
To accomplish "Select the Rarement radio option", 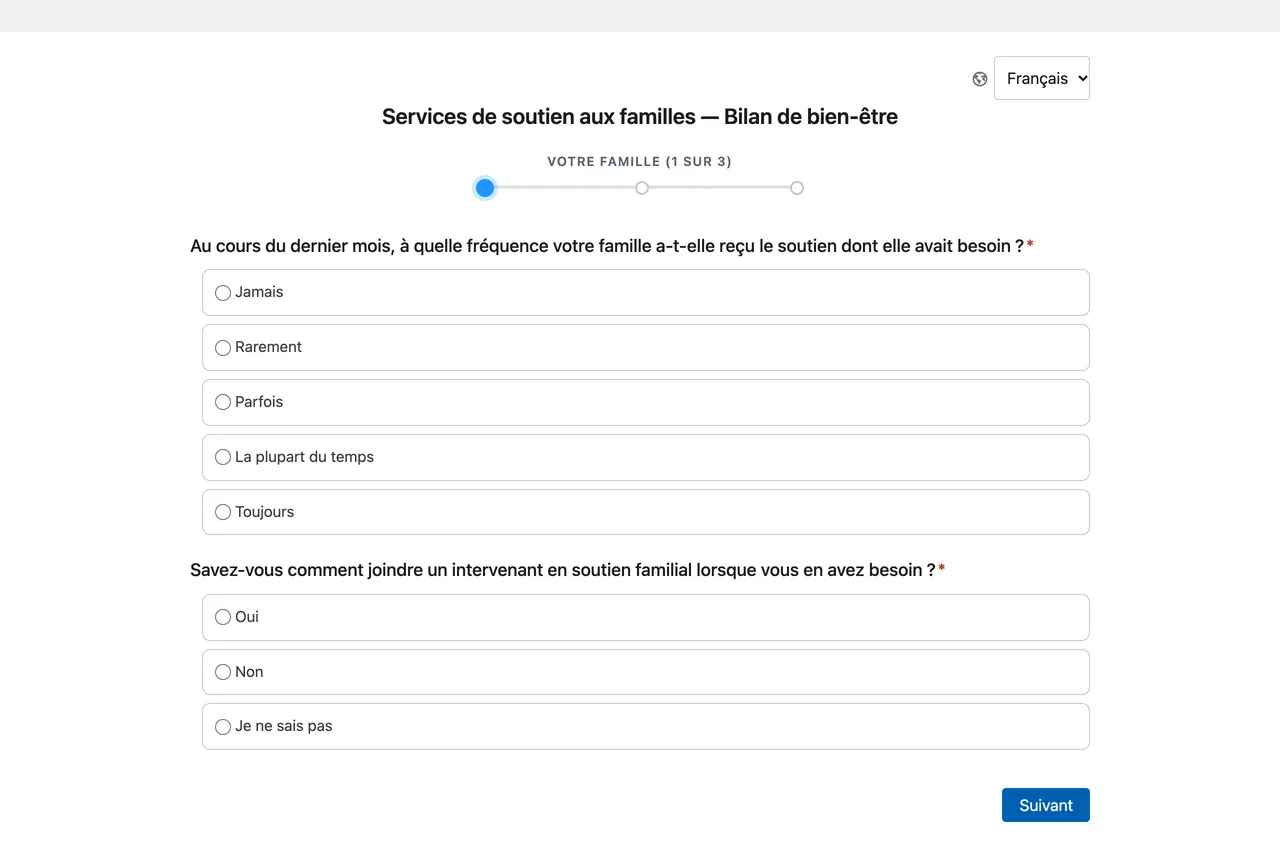I will tap(645, 347).
